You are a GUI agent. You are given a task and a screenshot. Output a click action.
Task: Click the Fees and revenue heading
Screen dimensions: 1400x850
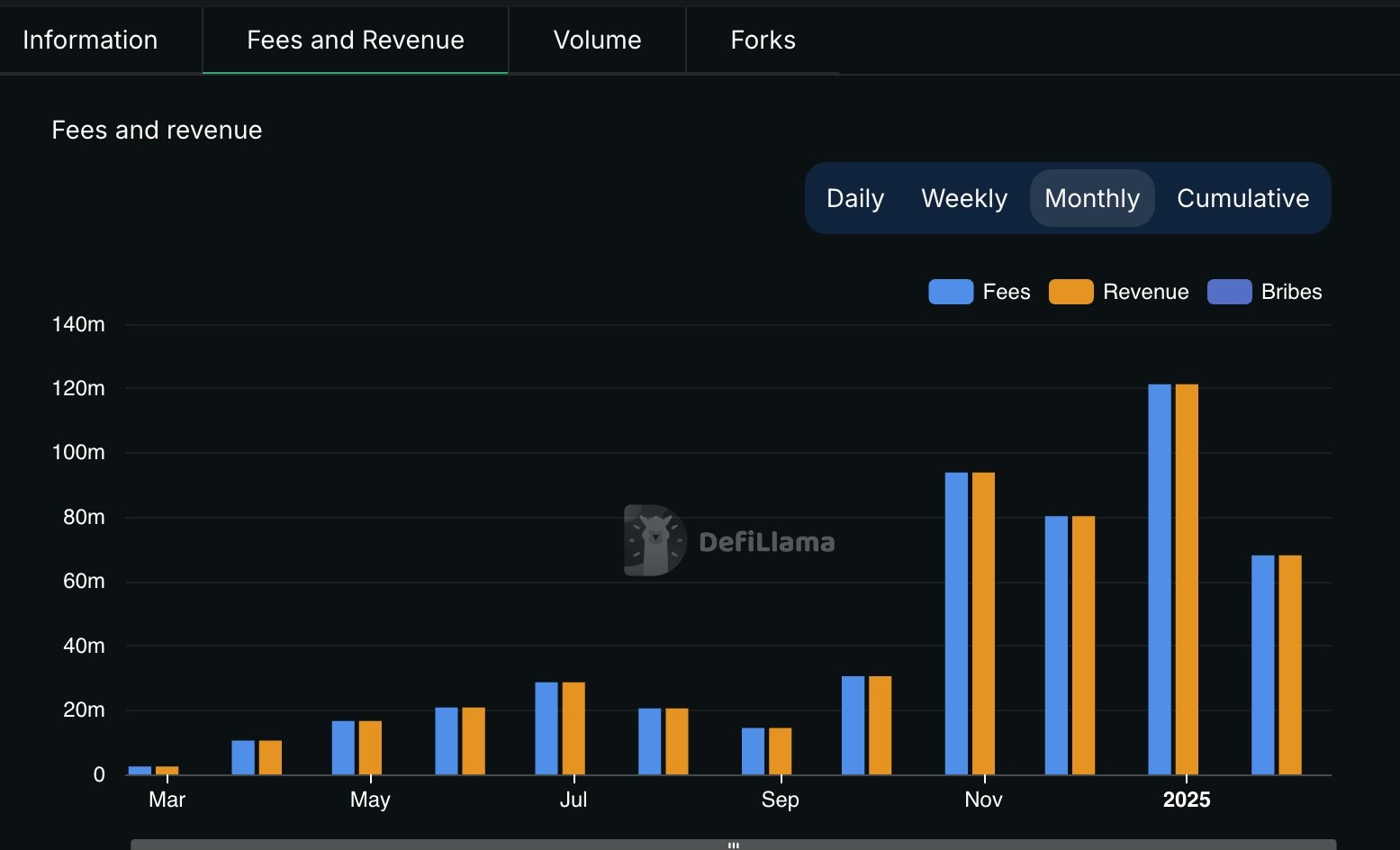(x=157, y=130)
